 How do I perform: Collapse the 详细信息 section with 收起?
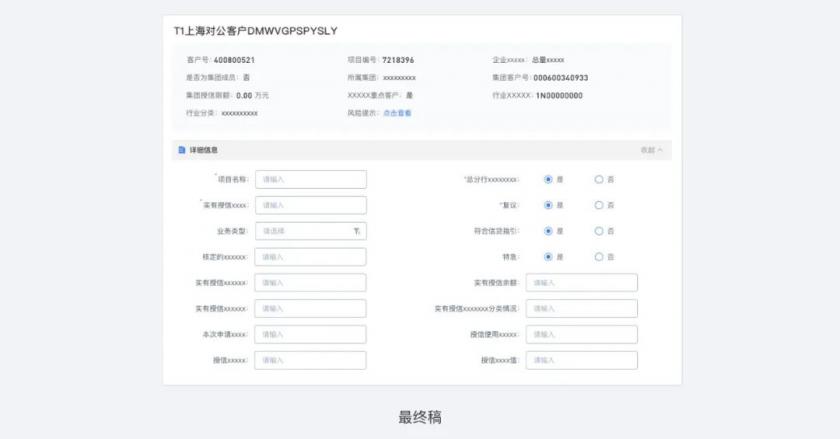pos(651,150)
